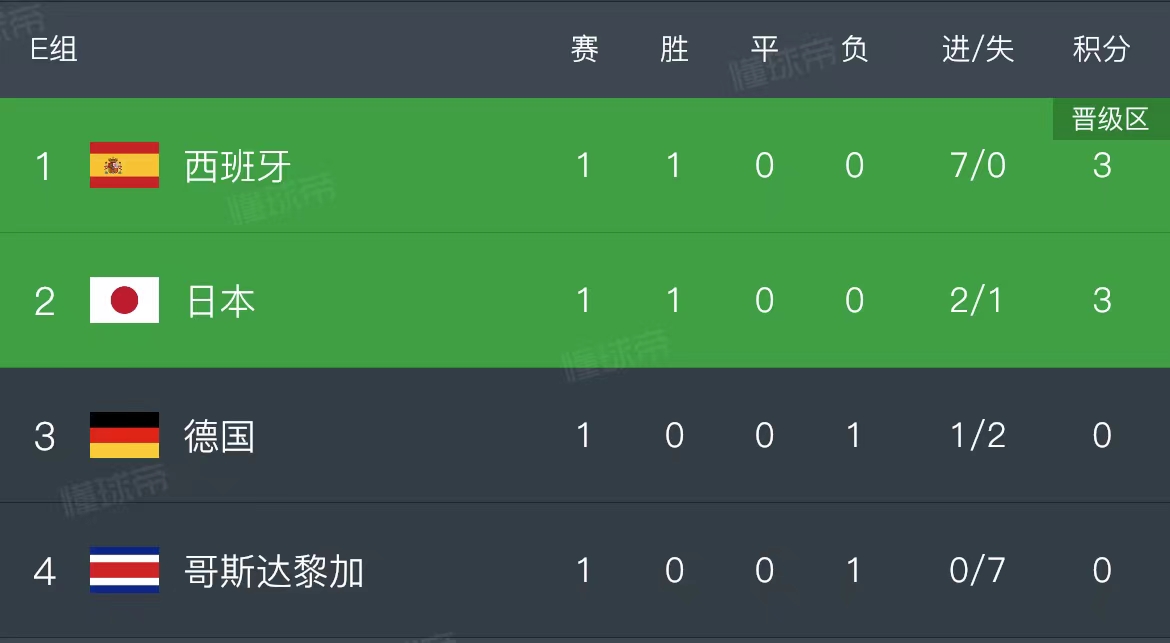Click the Germany flag icon

pyautogui.click(x=123, y=436)
